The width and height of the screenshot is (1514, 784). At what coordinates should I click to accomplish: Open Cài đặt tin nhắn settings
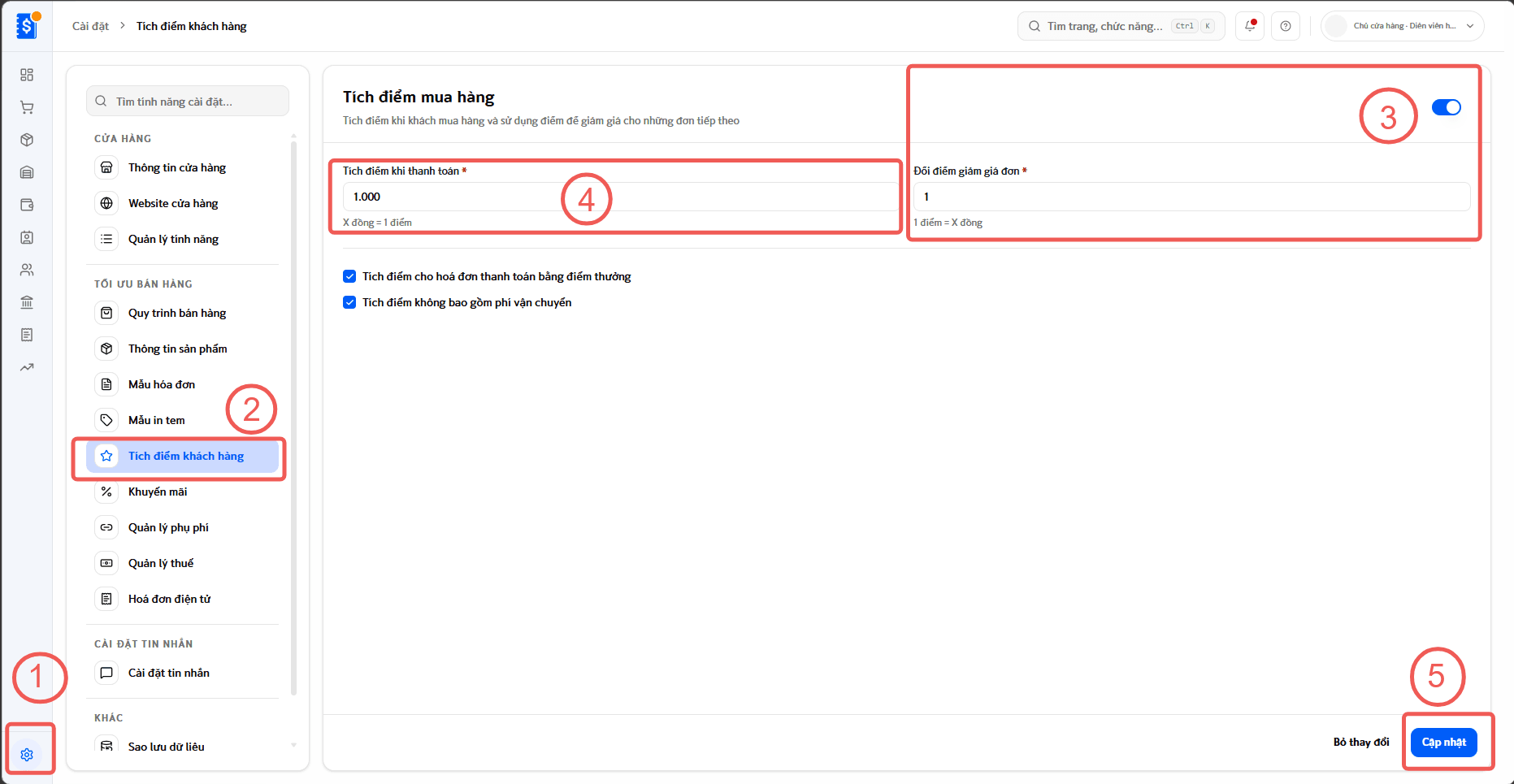pyautogui.click(x=183, y=673)
